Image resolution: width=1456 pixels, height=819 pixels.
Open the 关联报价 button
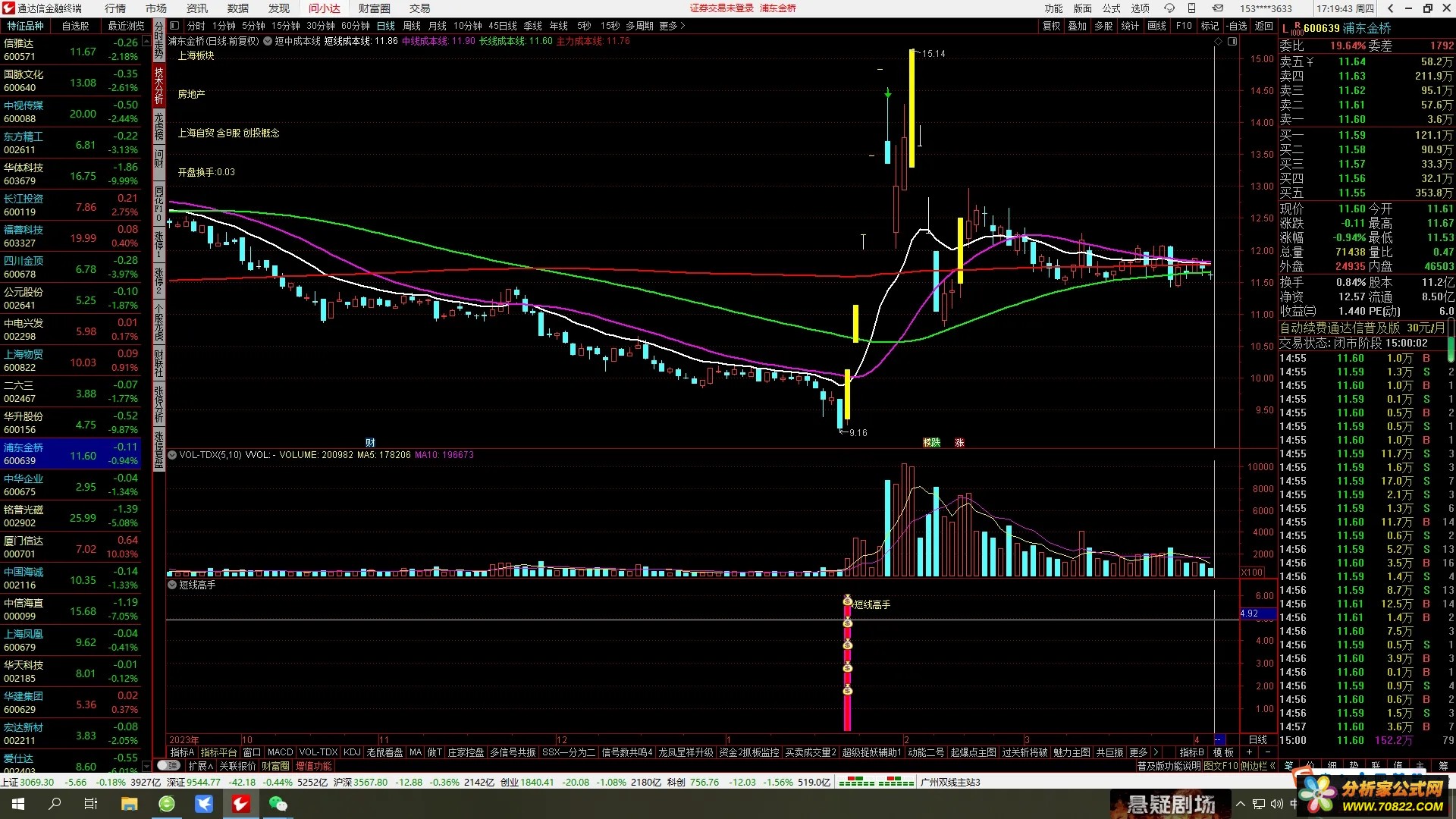tap(237, 766)
